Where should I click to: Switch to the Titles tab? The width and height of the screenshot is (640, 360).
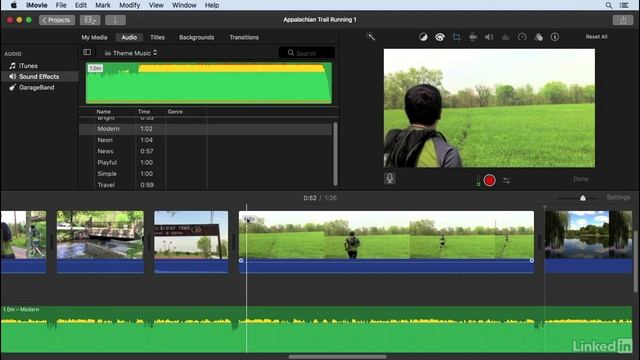point(157,37)
